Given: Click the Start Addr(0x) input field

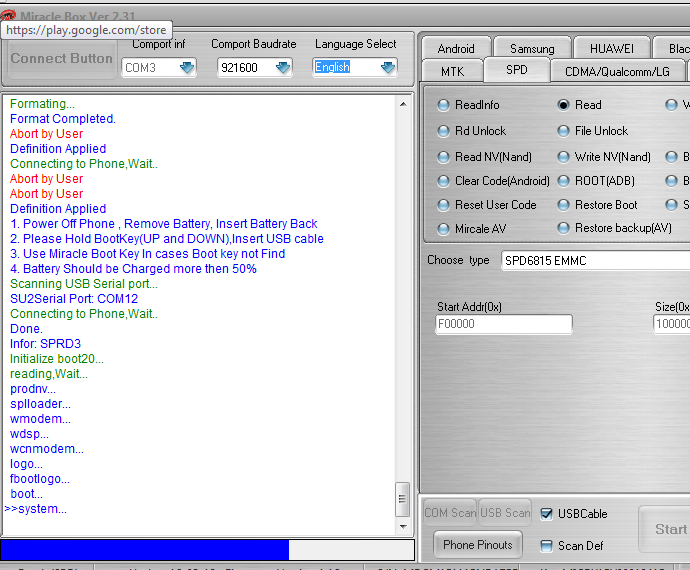Looking at the screenshot, I should (x=504, y=324).
